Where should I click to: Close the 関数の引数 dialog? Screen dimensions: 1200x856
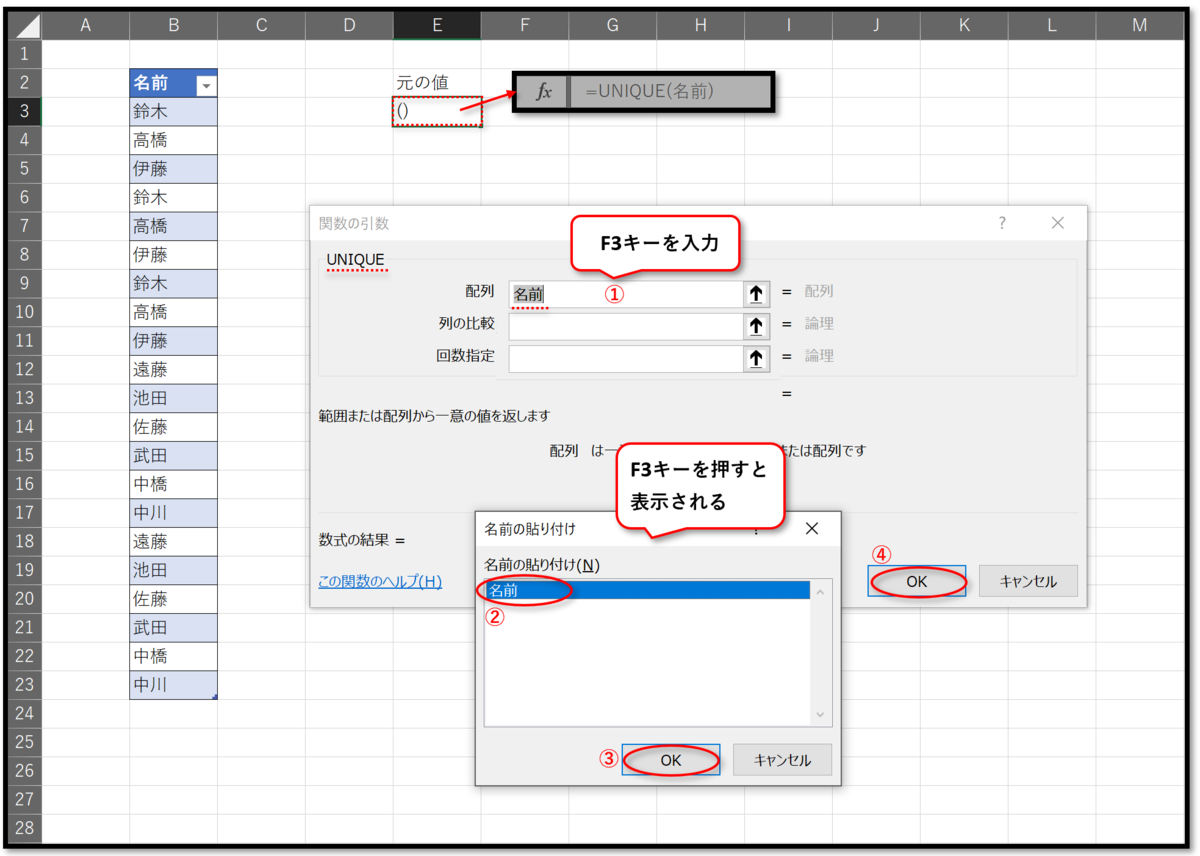point(1058,224)
